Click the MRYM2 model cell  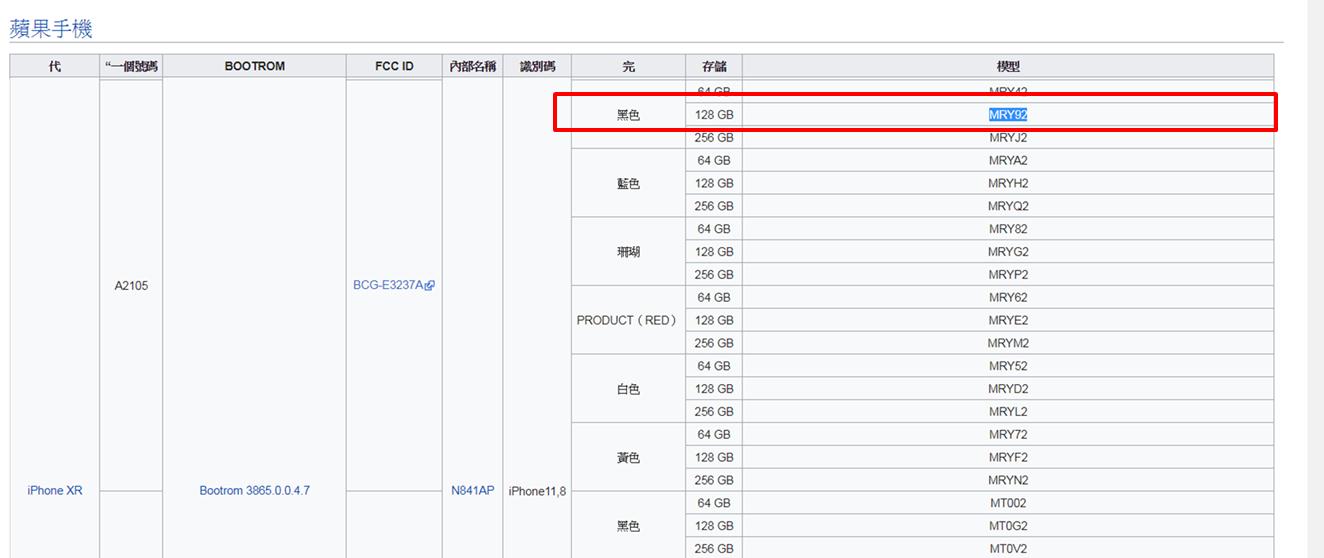pos(1007,344)
